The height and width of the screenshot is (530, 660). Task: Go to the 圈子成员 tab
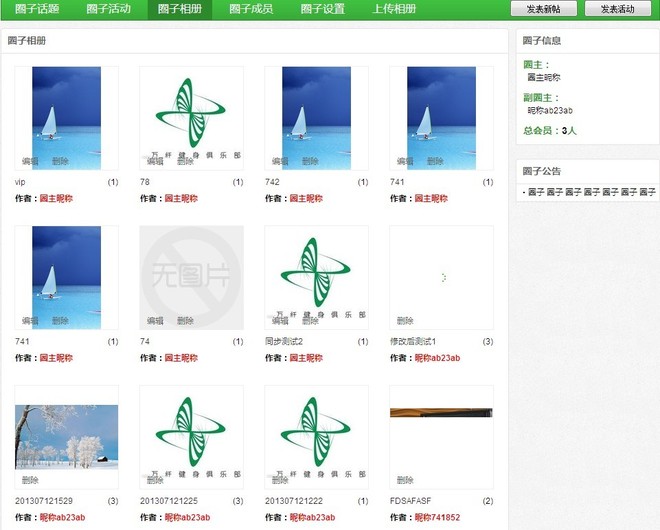[x=250, y=9]
